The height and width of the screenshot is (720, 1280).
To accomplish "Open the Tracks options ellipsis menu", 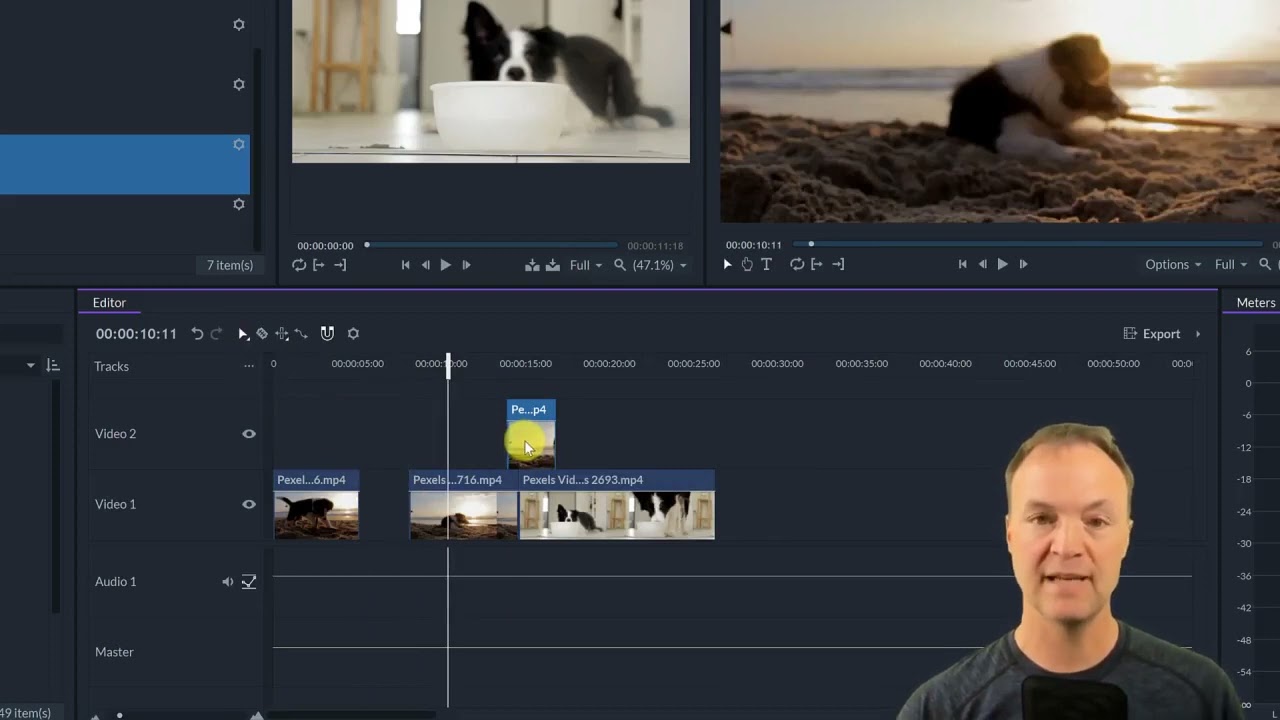I will coord(249,366).
